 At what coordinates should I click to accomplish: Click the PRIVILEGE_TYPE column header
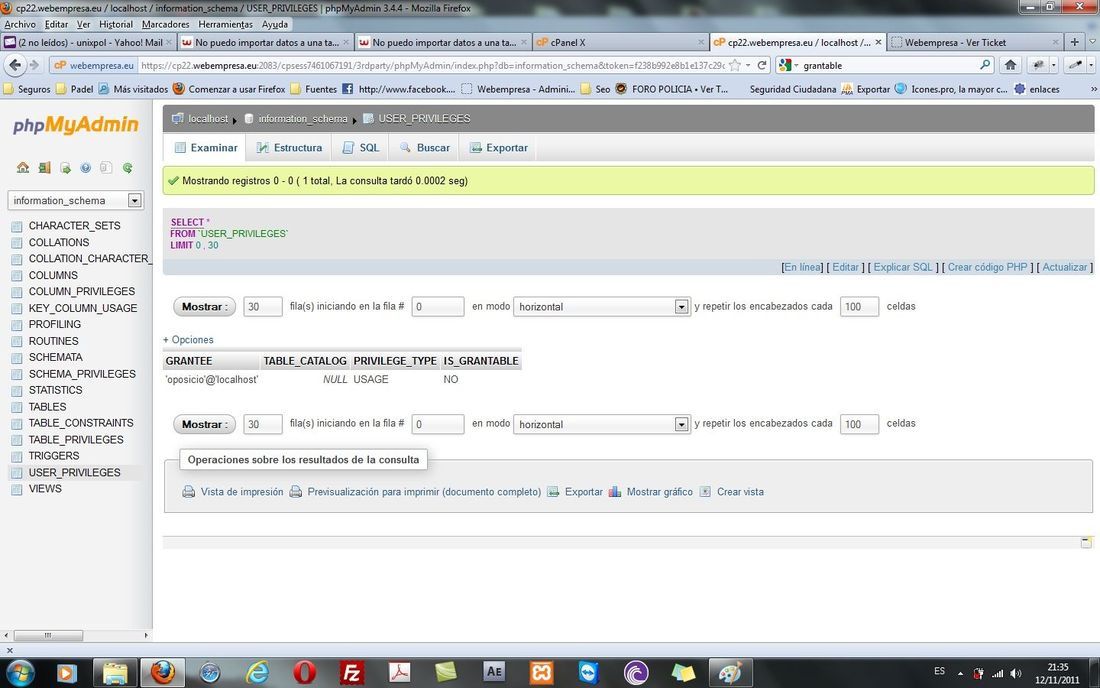[x=395, y=360]
